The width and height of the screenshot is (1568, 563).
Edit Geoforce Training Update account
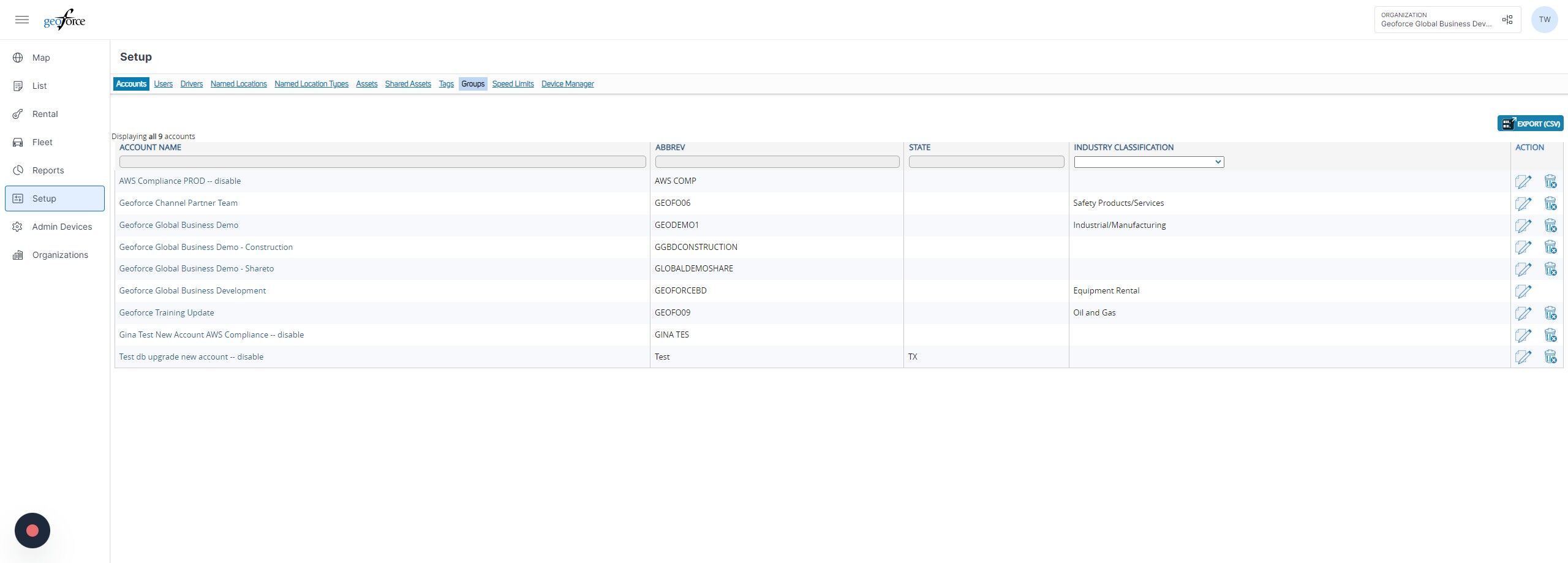(1523, 313)
